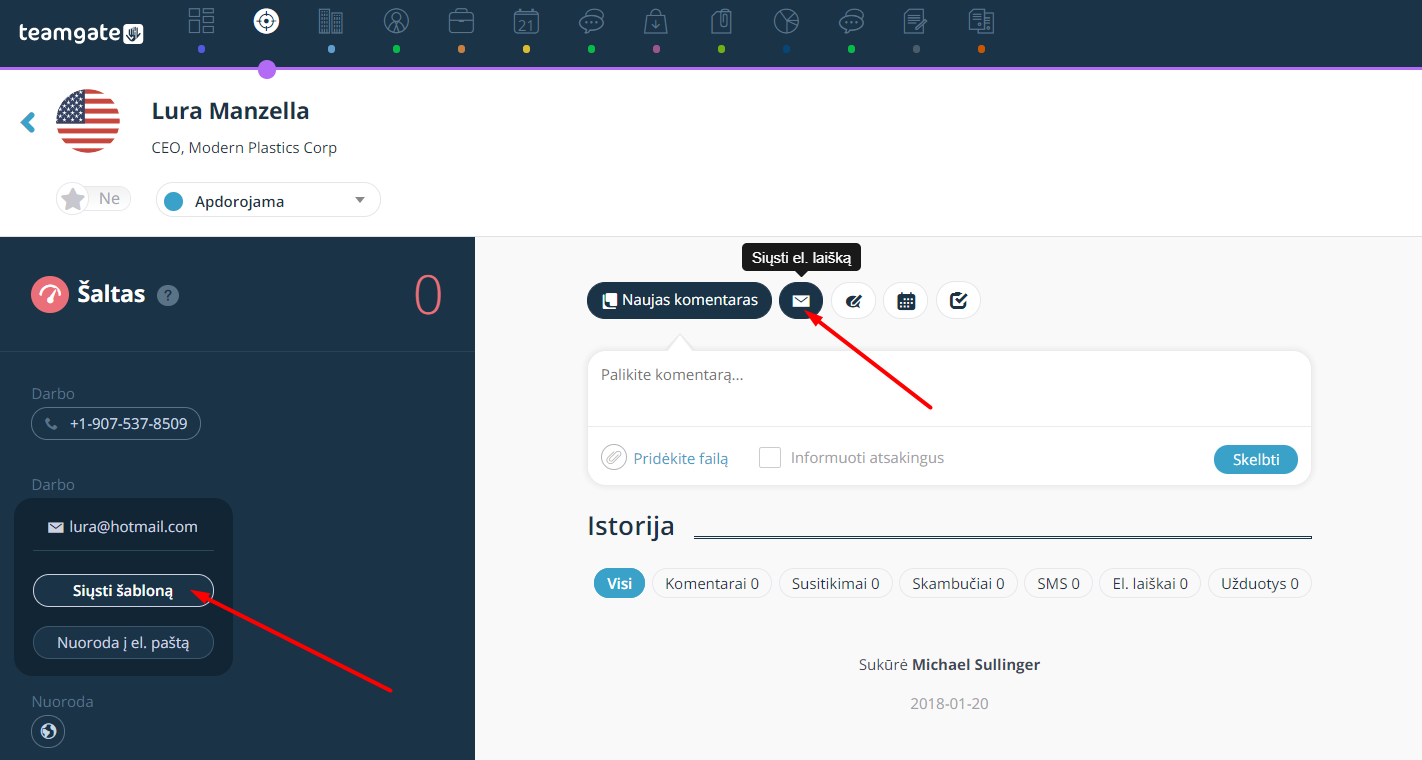Click the help question mark beside Šaltas
The width and height of the screenshot is (1422, 760).
click(168, 295)
